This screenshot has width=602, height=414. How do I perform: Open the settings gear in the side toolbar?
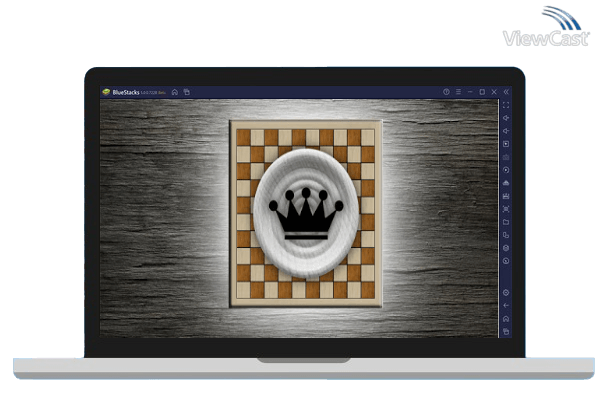pos(506,293)
